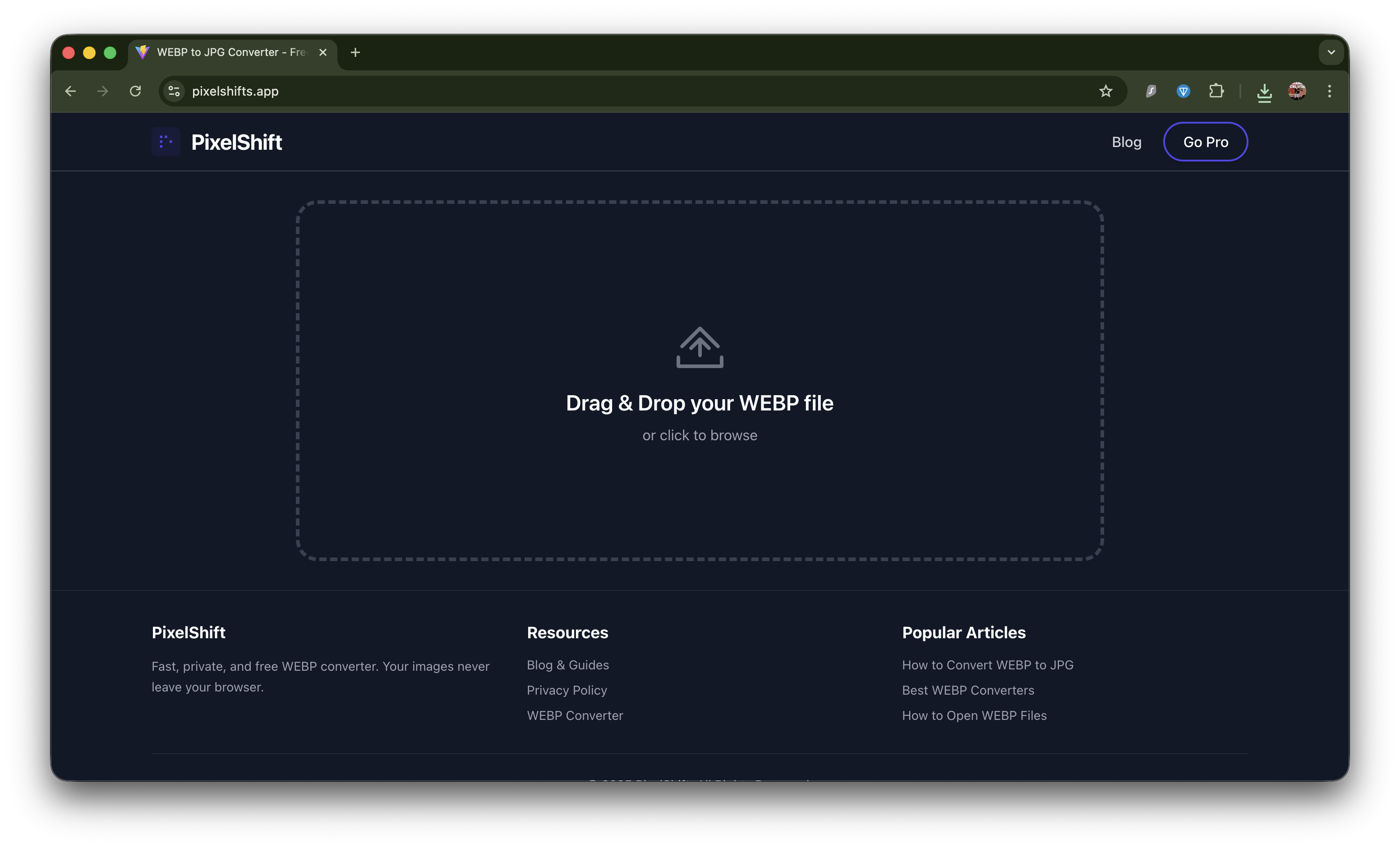Show browser downloads
The image size is (1400, 848).
[1264, 92]
